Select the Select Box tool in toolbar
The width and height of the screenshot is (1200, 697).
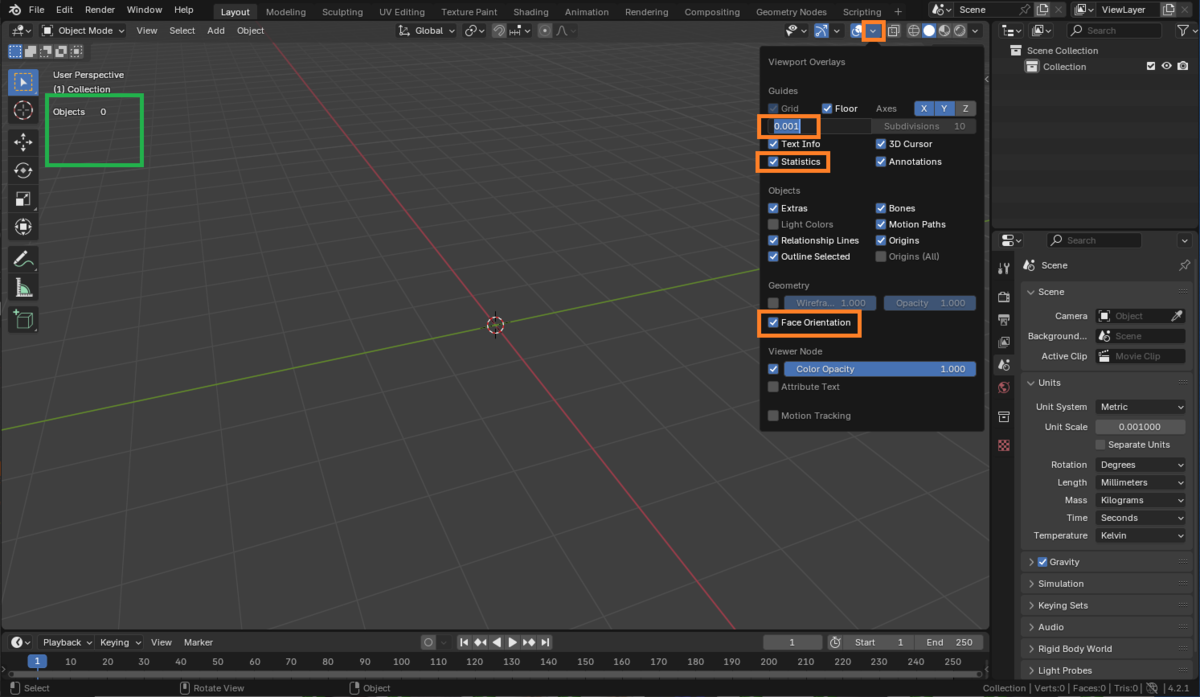point(23,82)
